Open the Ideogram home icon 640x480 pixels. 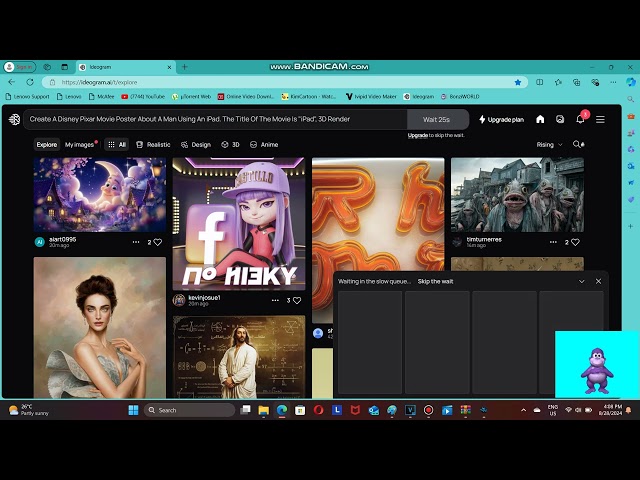[540, 119]
